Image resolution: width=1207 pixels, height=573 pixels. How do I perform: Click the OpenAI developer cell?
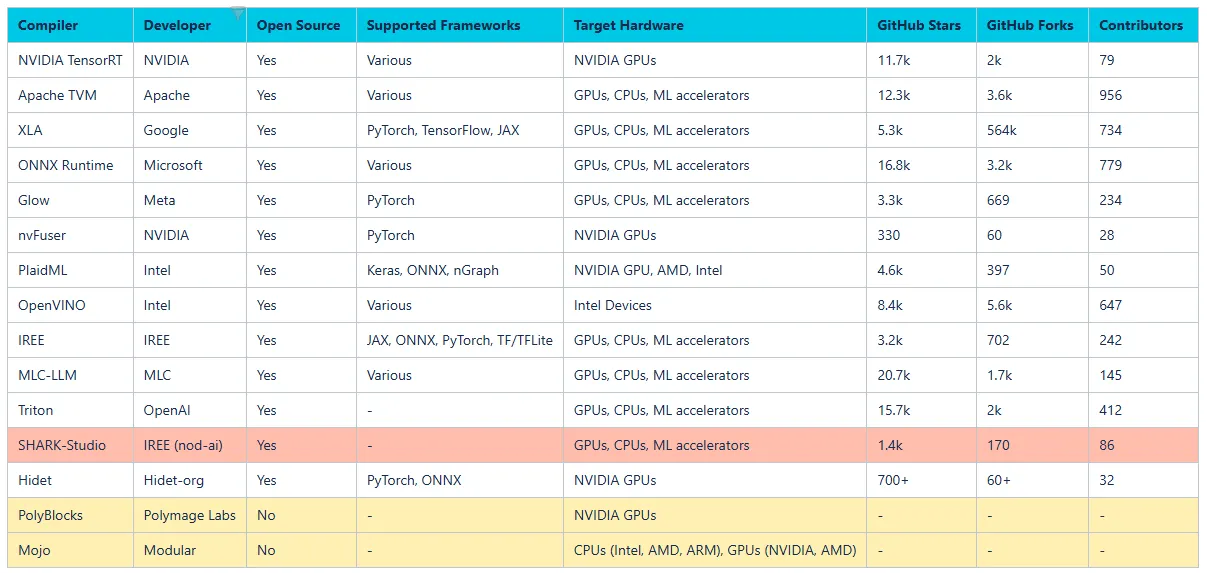click(190, 410)
